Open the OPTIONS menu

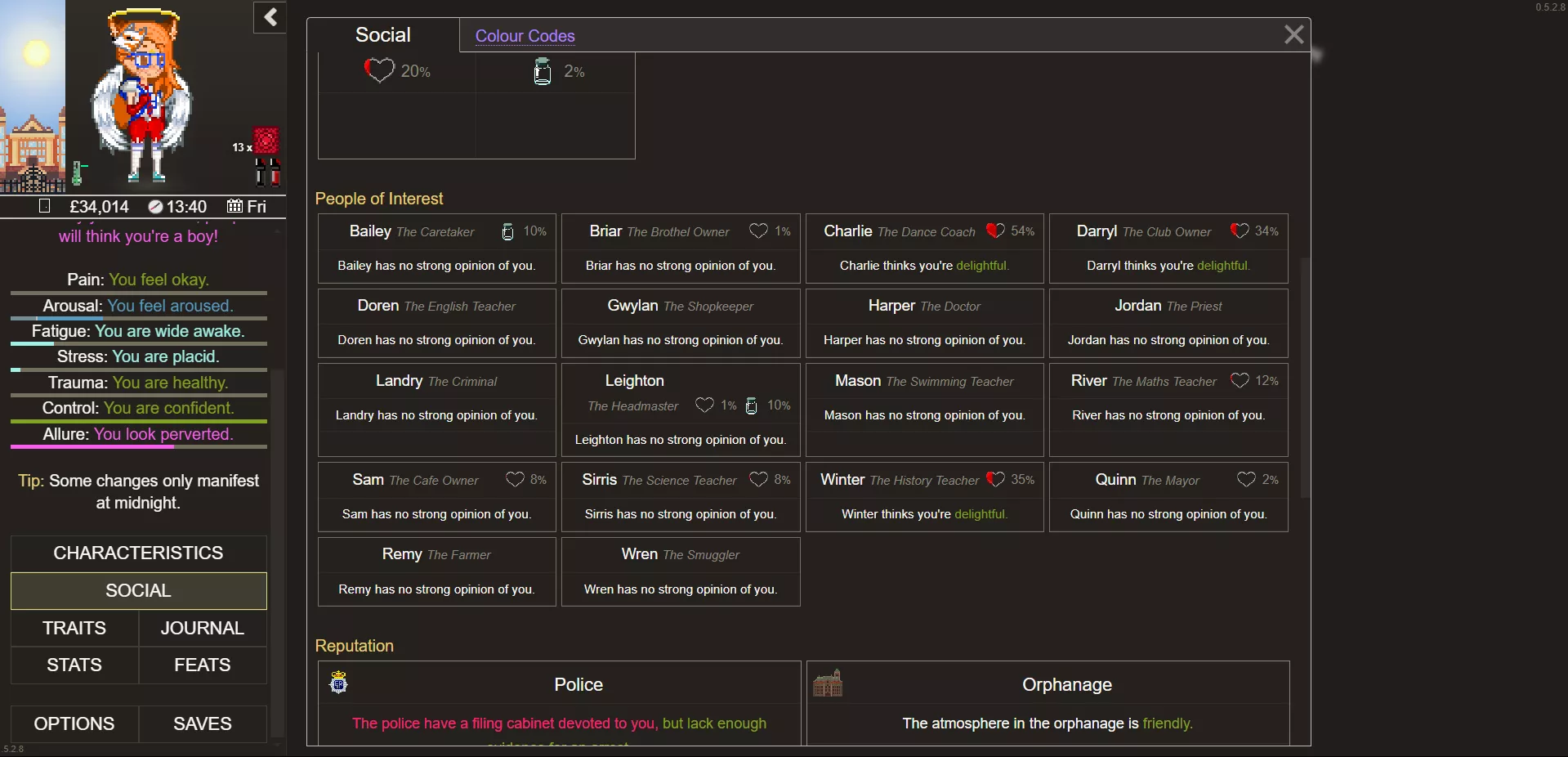pos(74,724)
